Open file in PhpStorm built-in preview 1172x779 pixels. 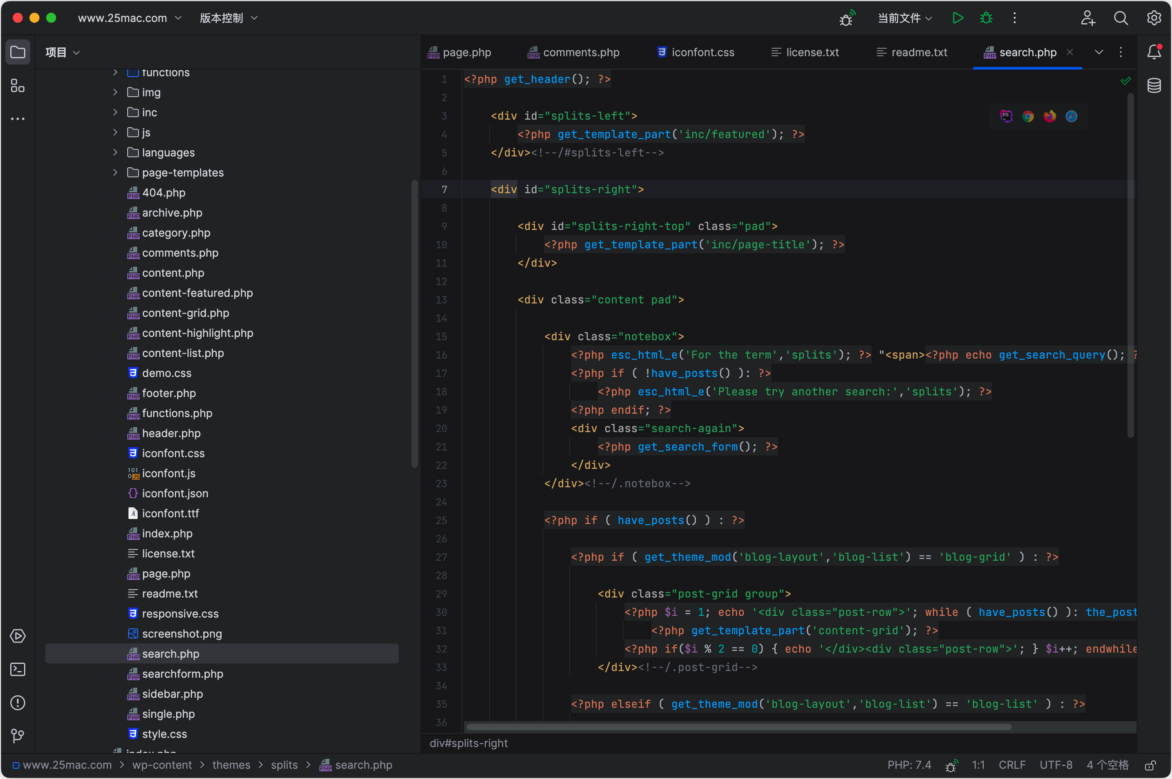click(x=1006, y=116)
